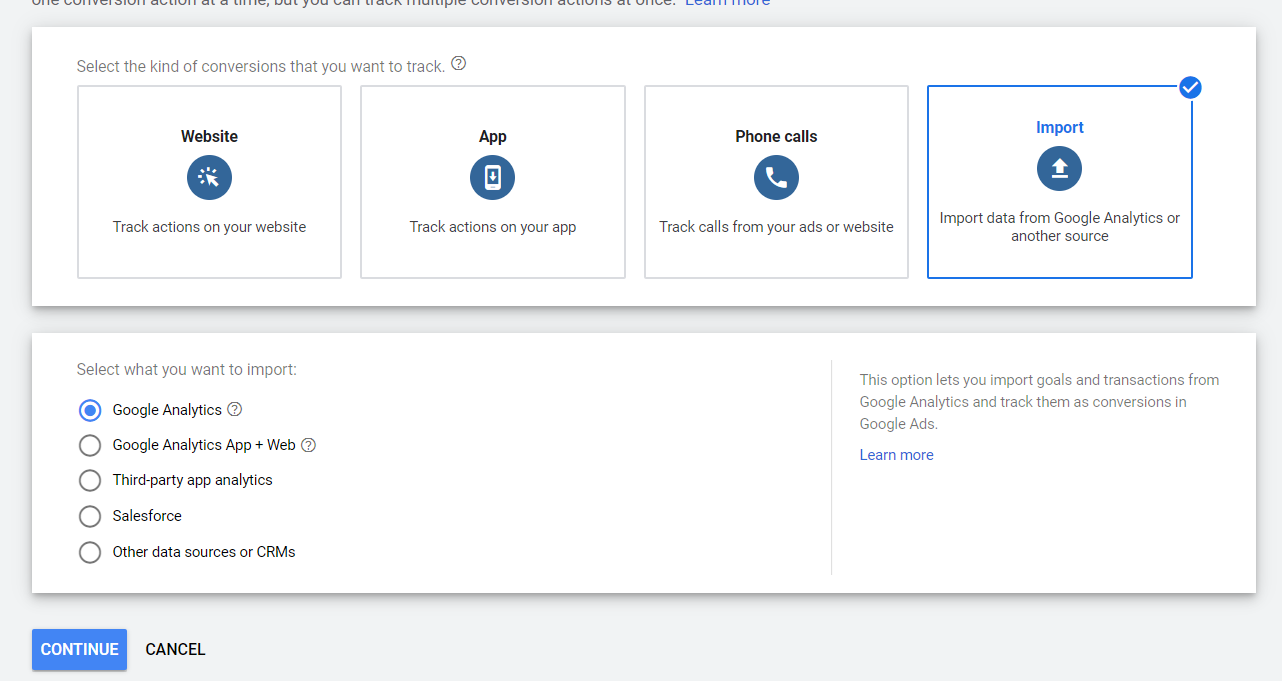Click the Website card title
The image size is (1282, 681).
point(209,136)
